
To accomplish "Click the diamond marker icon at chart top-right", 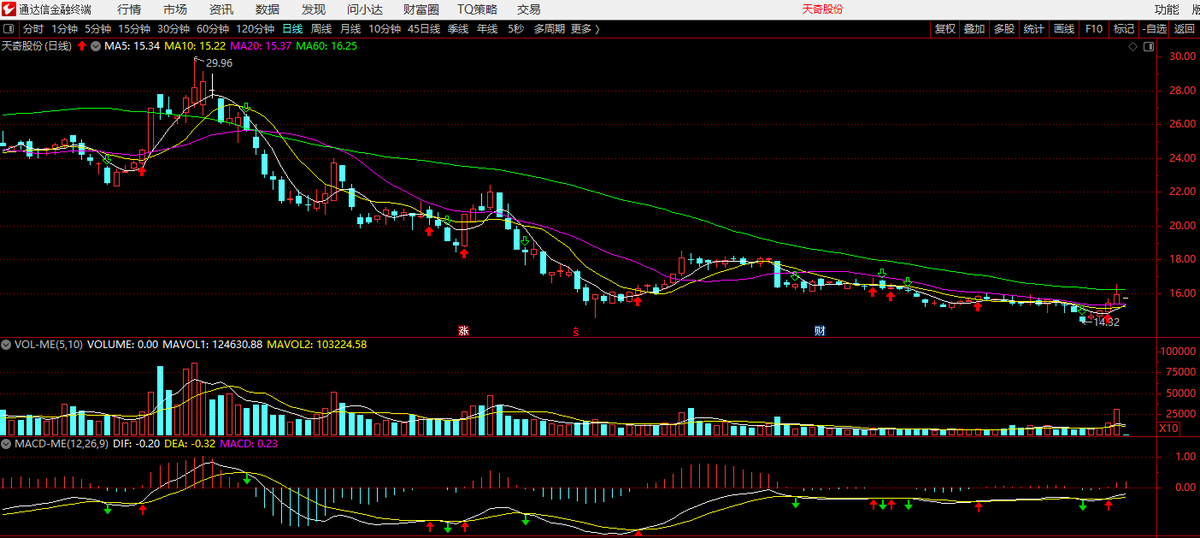I will (x=1131, y=46).
